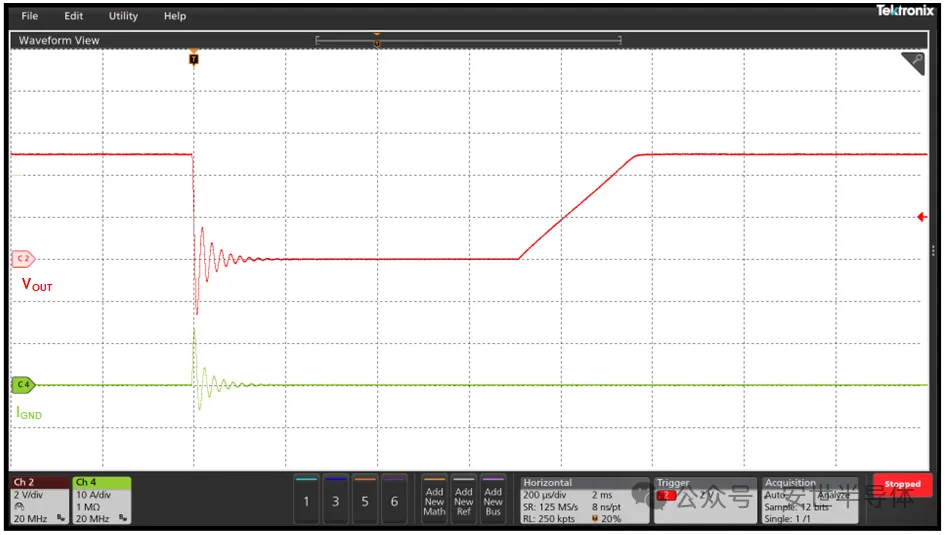Click the Ch 2 bandwidth limit icon
Image resolution: width=945 pixels, height=535 pixels.
coord(61,518)
